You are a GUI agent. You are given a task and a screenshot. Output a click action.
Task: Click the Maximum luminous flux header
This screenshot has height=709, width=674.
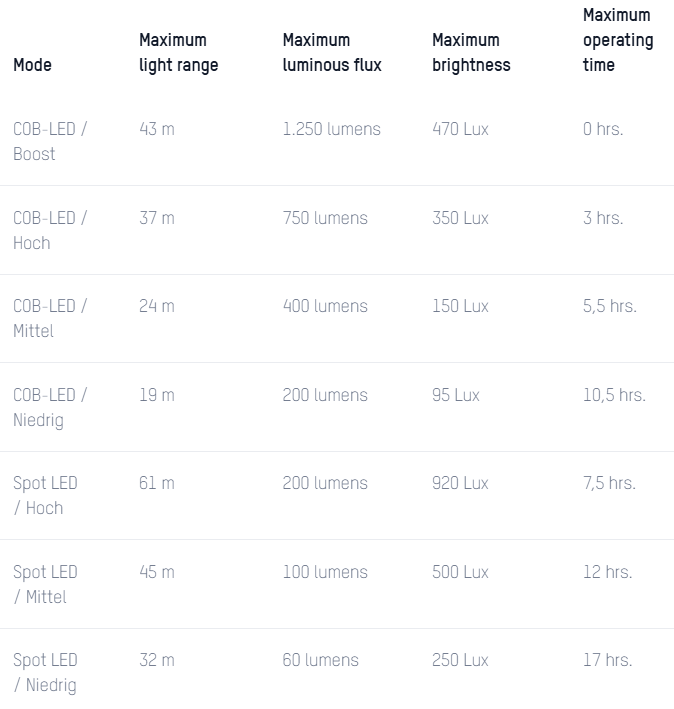(332, 52)
